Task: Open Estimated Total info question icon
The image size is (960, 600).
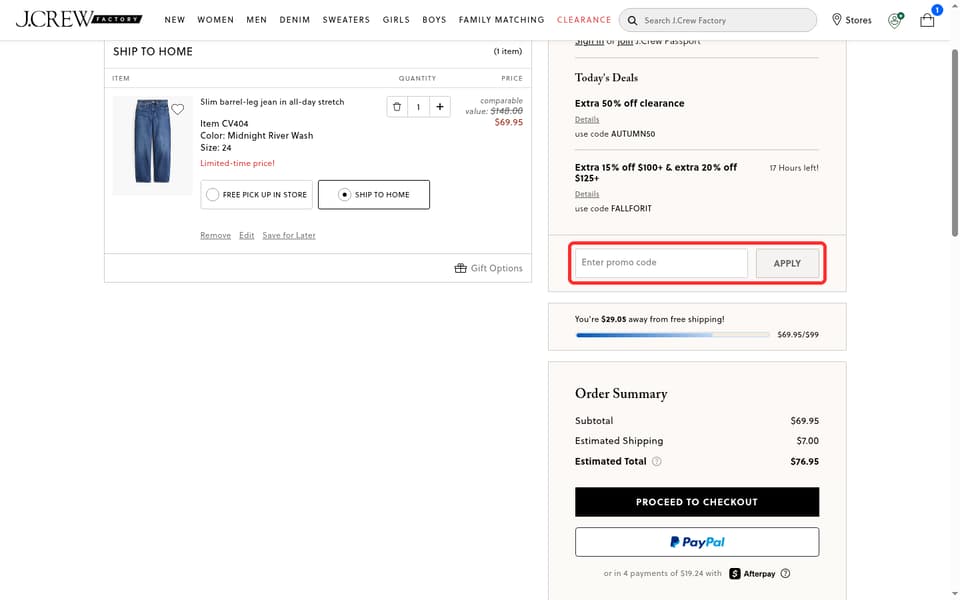Action: tap(656, 461)
